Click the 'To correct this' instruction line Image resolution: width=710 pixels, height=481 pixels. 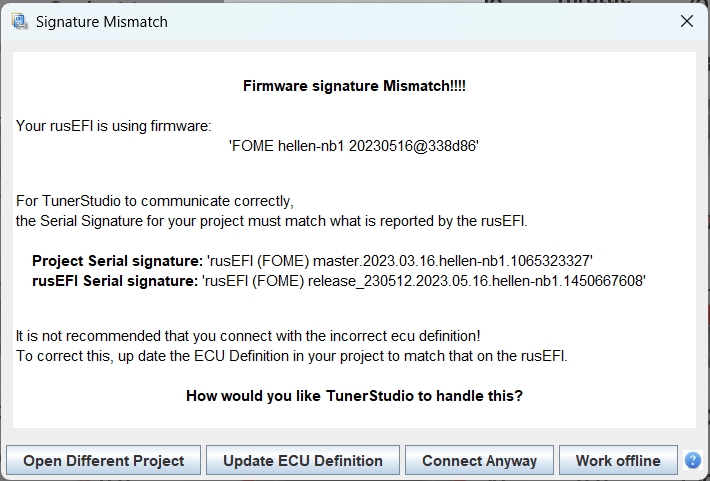click(291, 356)
